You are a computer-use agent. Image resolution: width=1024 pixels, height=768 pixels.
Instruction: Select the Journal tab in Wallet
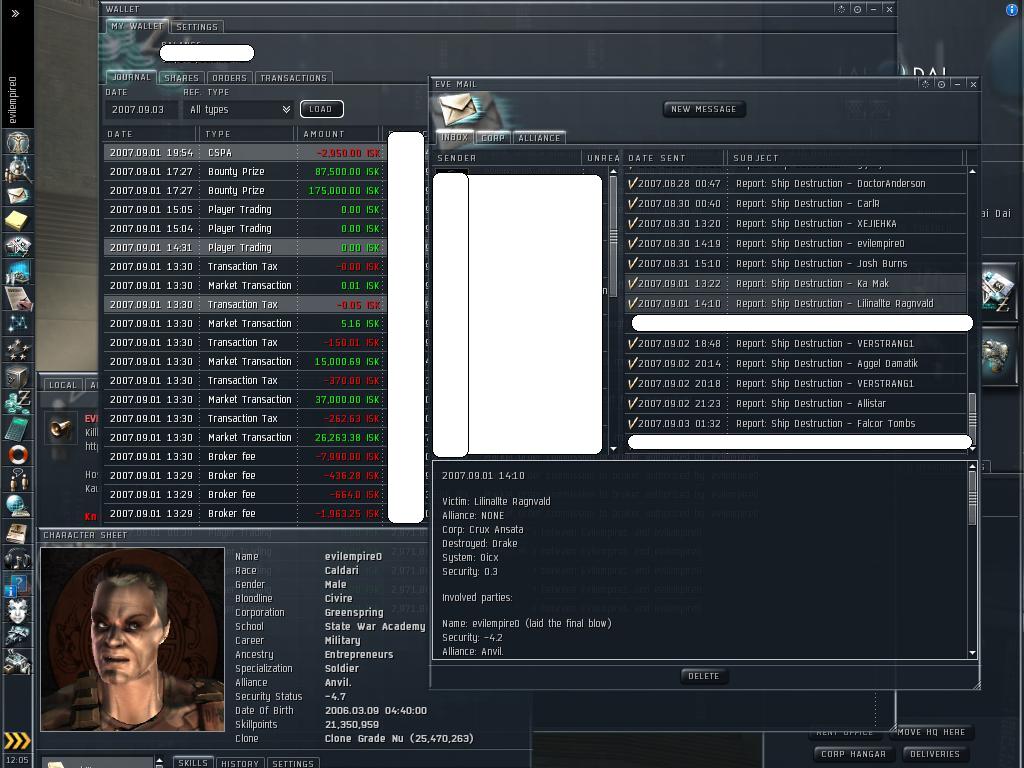tap(131, 77)
